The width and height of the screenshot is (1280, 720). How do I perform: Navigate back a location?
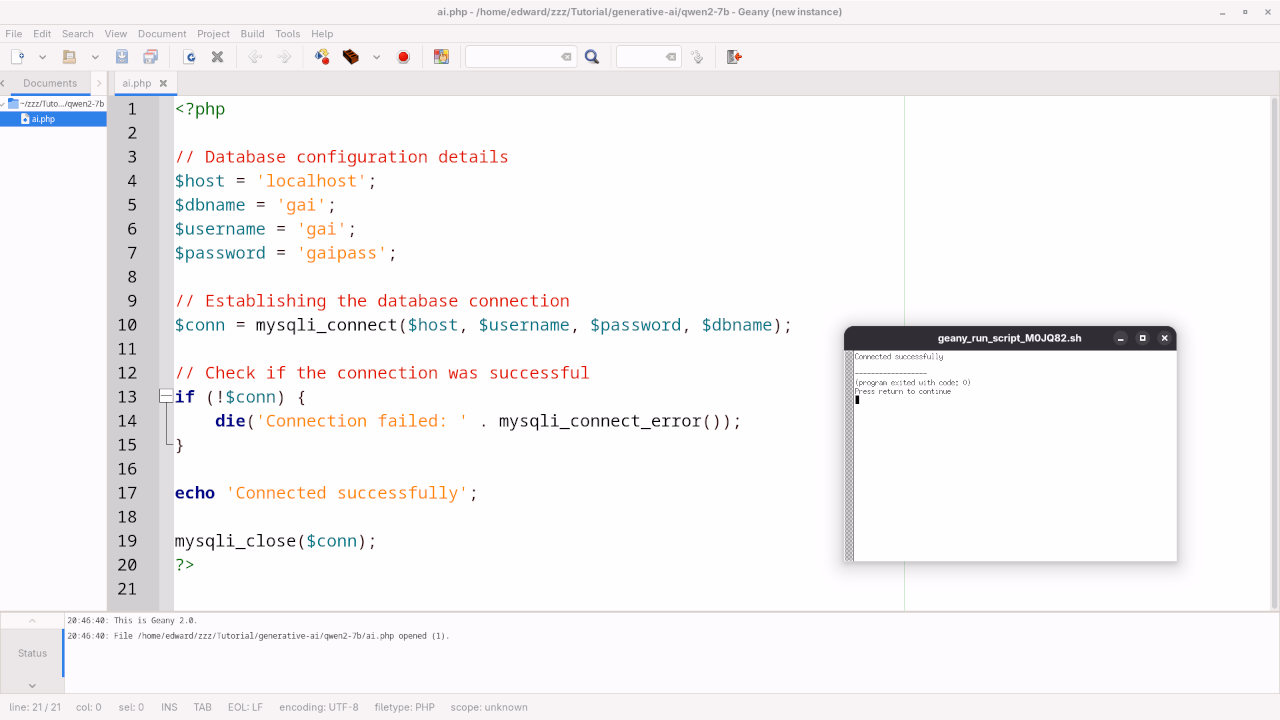(255, 57)
